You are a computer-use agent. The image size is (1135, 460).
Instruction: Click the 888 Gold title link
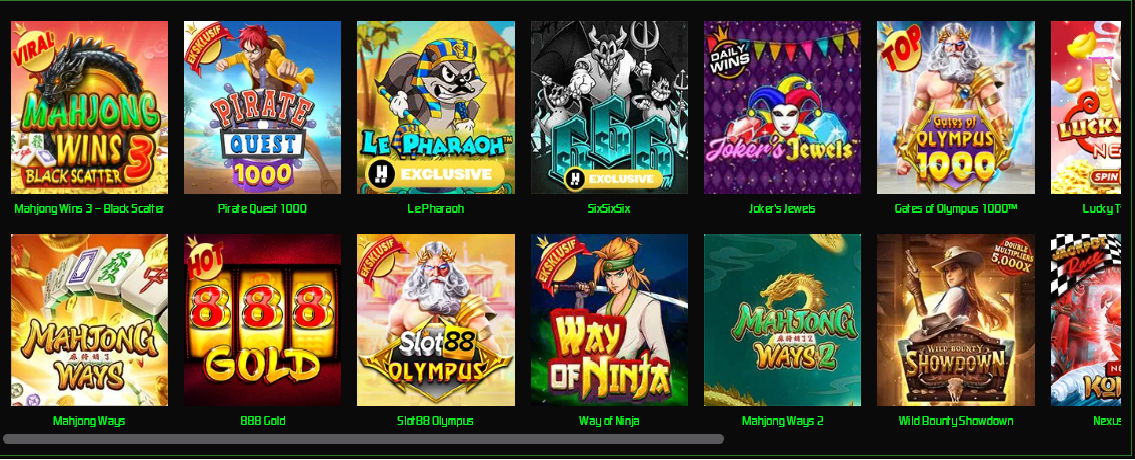tap(263, 421)
